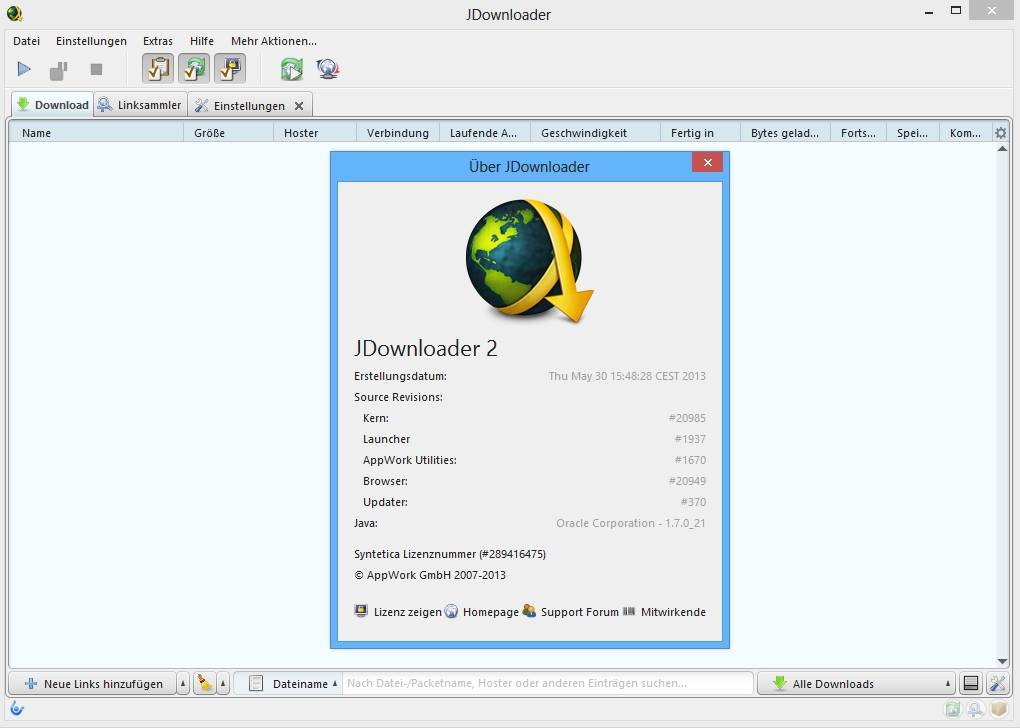Expand arrow next to Neue Links hinzufügen
This screenshot has width=1020, height=728.
pyautogui.click(x=183, y=684)
